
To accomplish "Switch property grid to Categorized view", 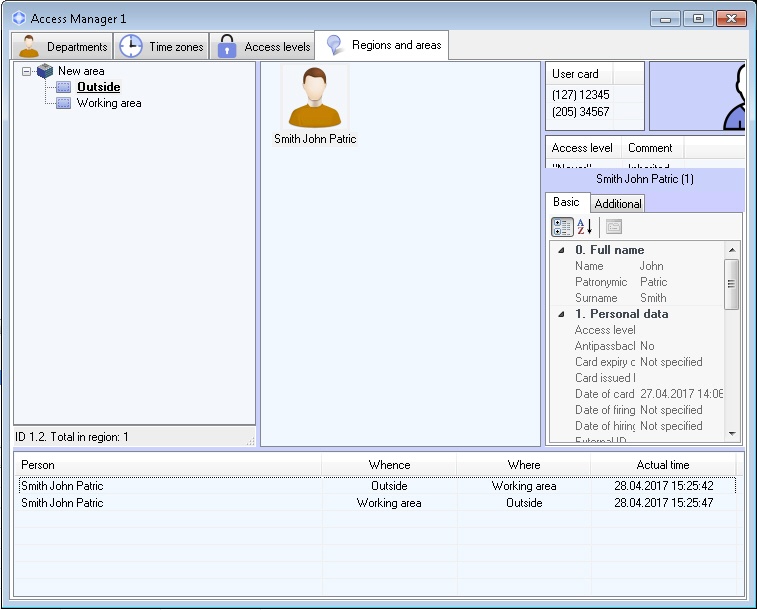I will pos(562,227).
